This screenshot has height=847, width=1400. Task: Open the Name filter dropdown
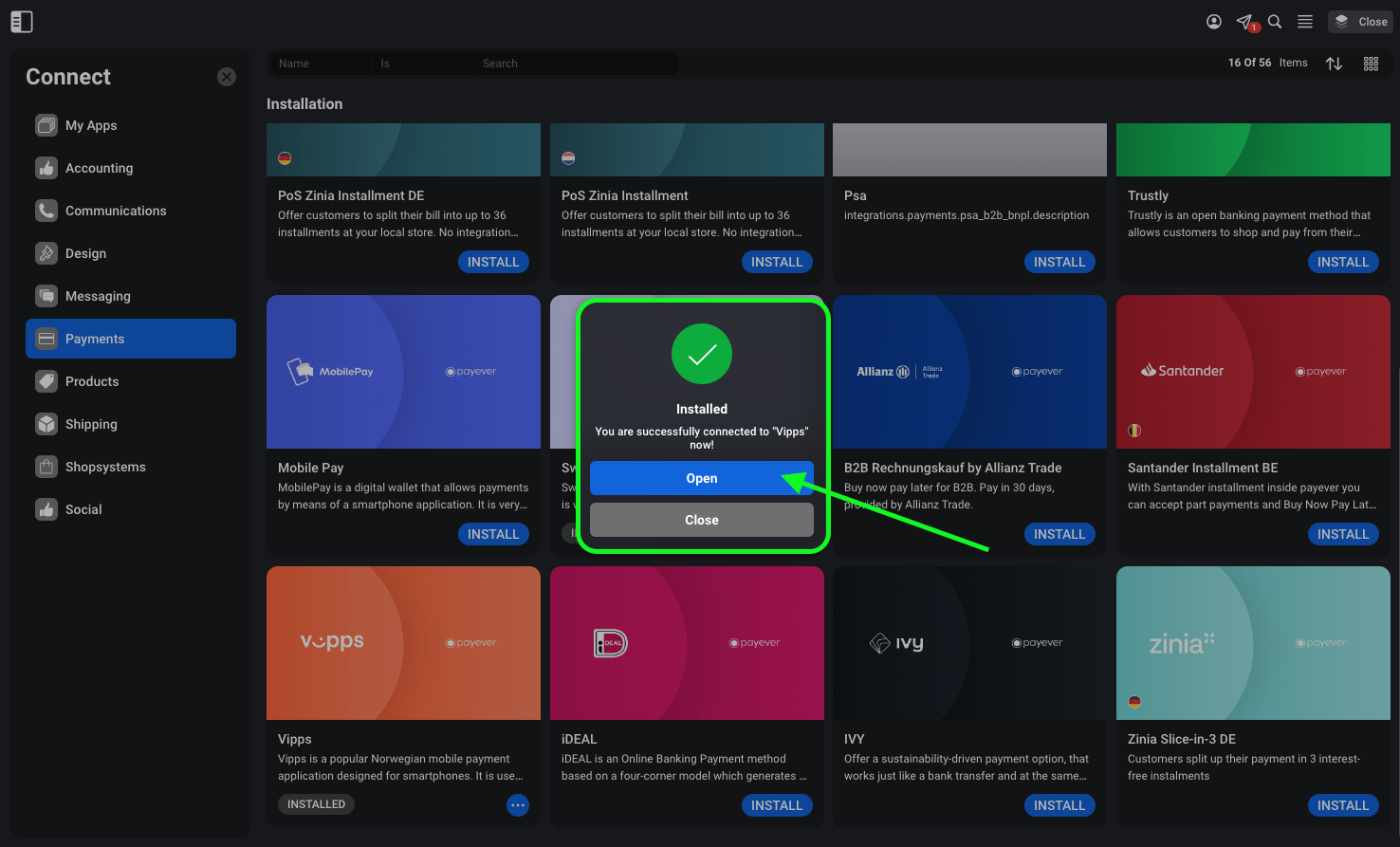pyautogui.click(x=321, y=64)
